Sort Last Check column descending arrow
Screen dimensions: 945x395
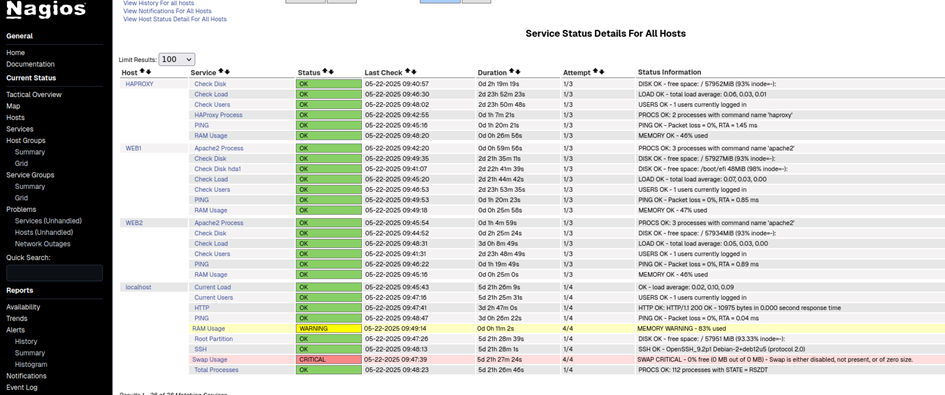[x=413, y=72]
